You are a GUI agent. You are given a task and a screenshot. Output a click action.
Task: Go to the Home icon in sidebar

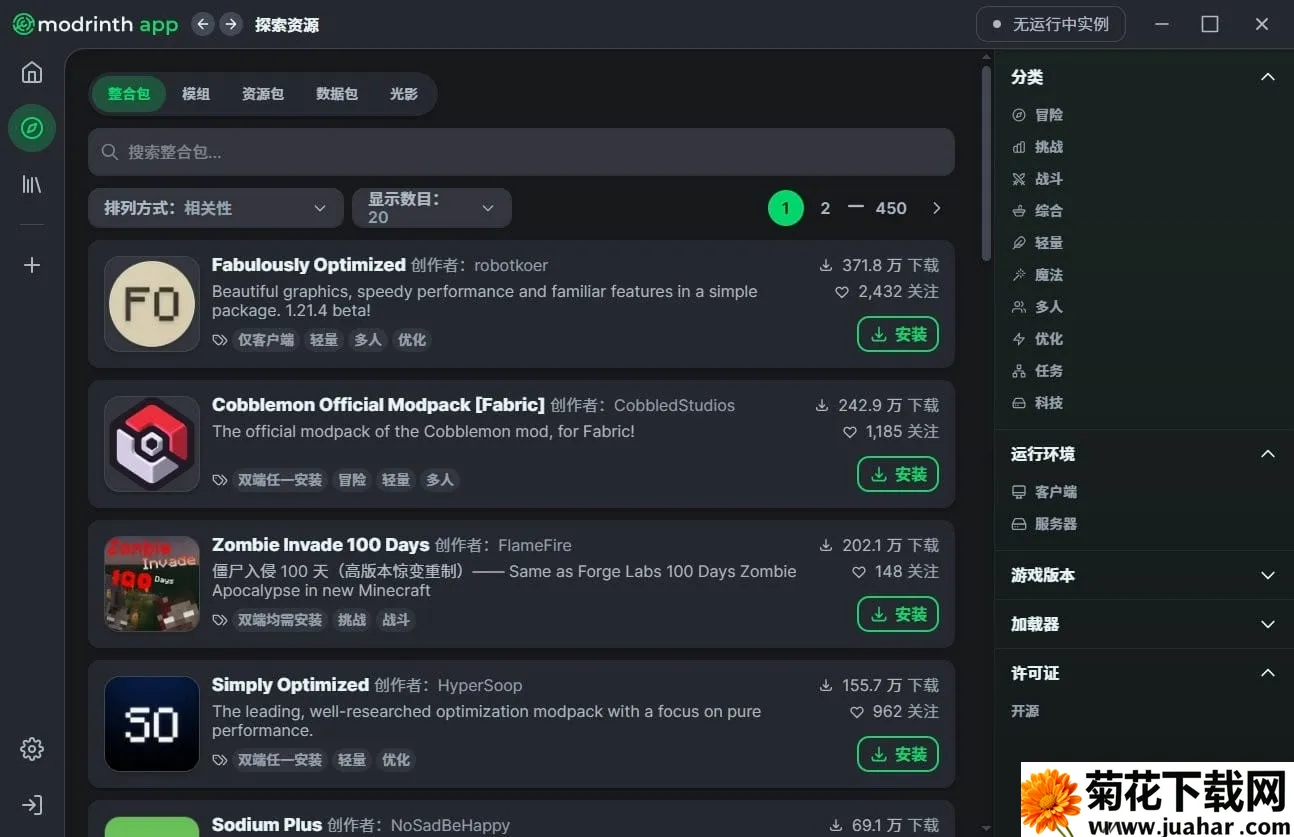pos(32,72)
